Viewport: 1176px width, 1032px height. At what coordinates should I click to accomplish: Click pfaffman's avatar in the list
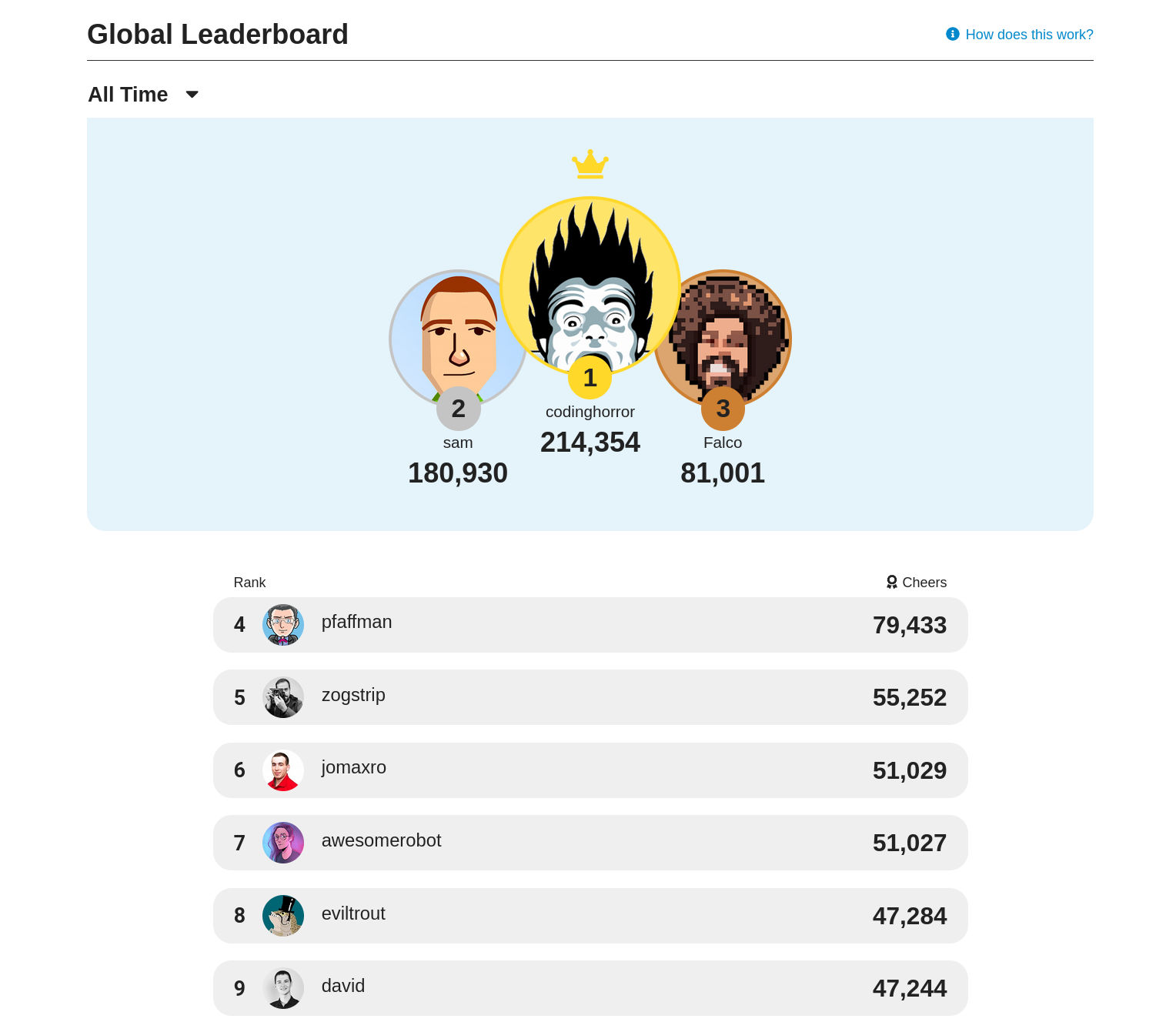(x=283, y=625)
